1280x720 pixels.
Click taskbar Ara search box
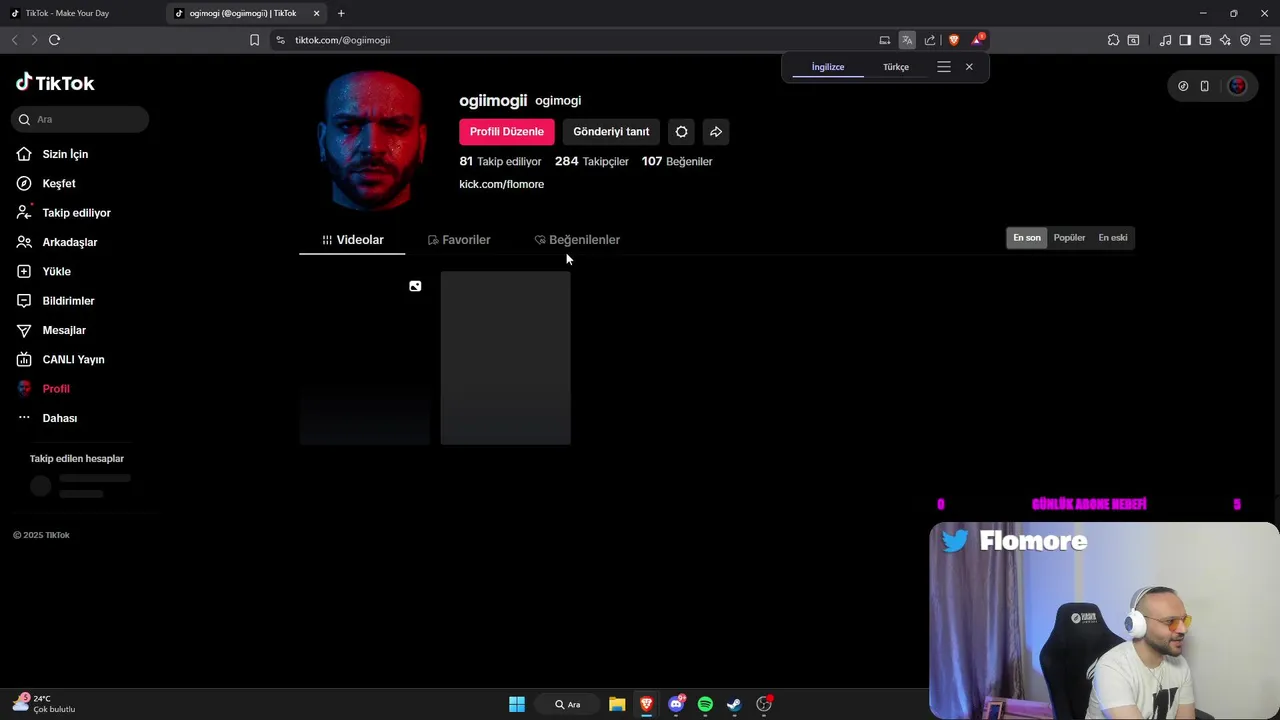coord(568,704)
